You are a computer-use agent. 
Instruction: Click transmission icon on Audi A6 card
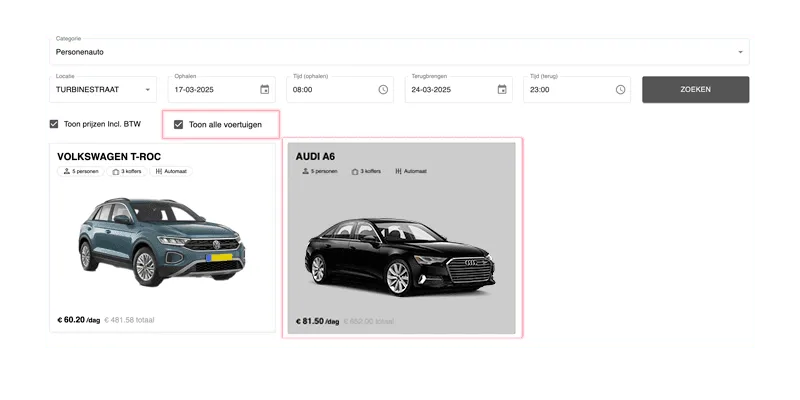coord(398,171)
